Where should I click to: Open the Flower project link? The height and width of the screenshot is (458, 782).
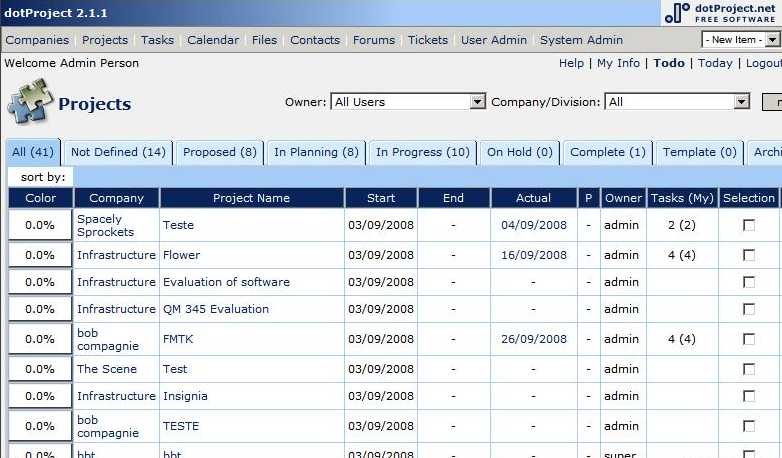(182, 255)
